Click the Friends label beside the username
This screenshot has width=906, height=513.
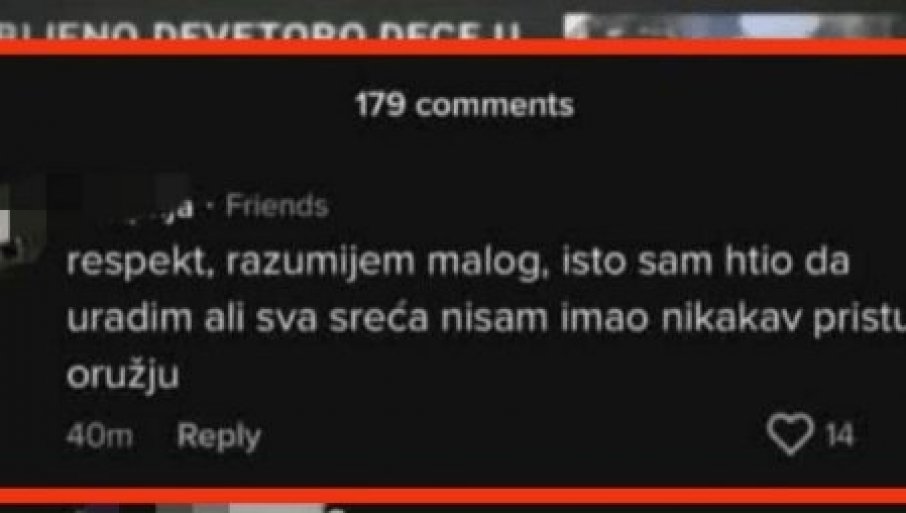[277, 206]
